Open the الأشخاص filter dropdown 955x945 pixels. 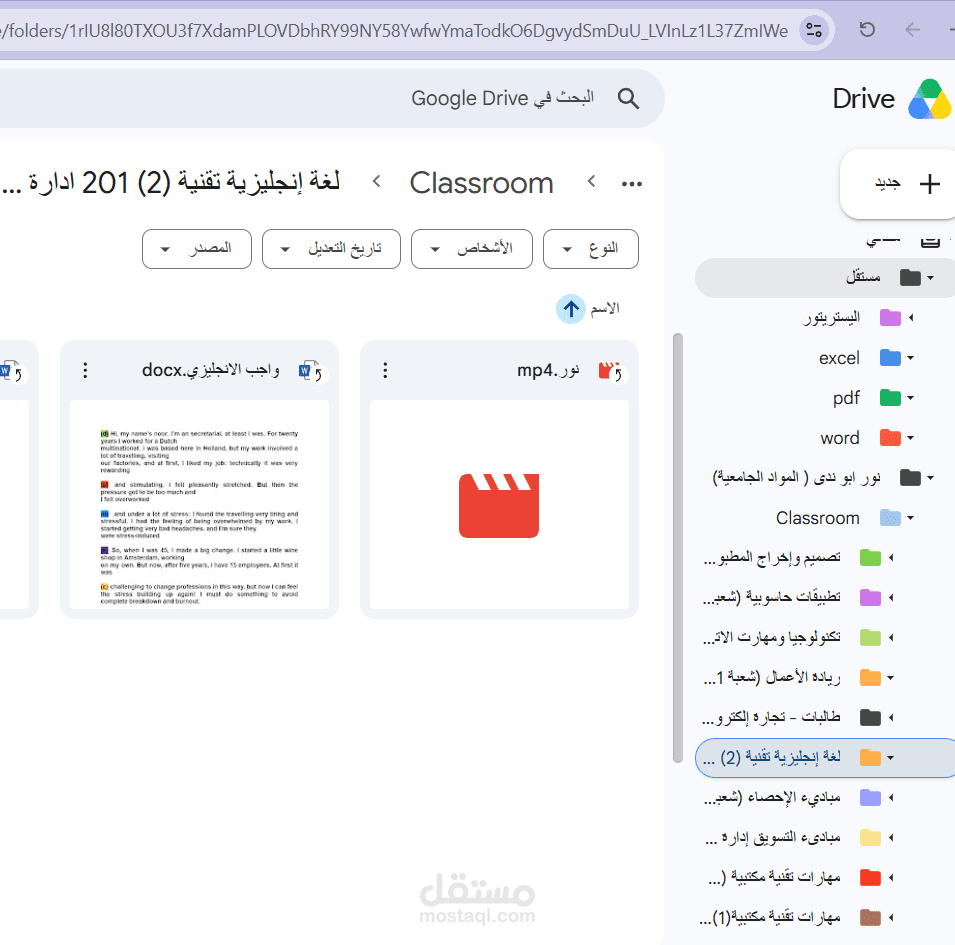click(x=471, y=249)
